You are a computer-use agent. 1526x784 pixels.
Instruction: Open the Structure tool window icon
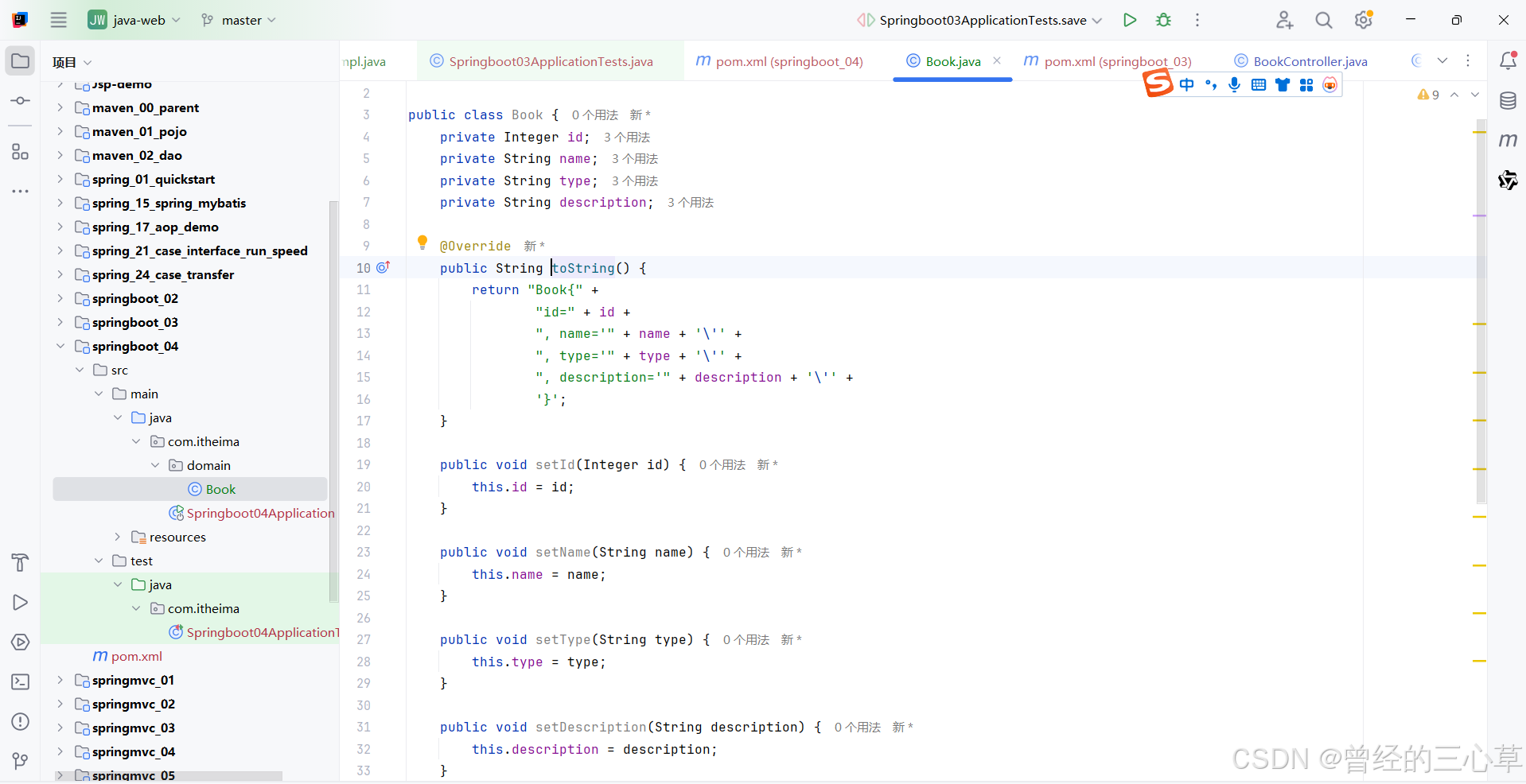pos(21,151)
